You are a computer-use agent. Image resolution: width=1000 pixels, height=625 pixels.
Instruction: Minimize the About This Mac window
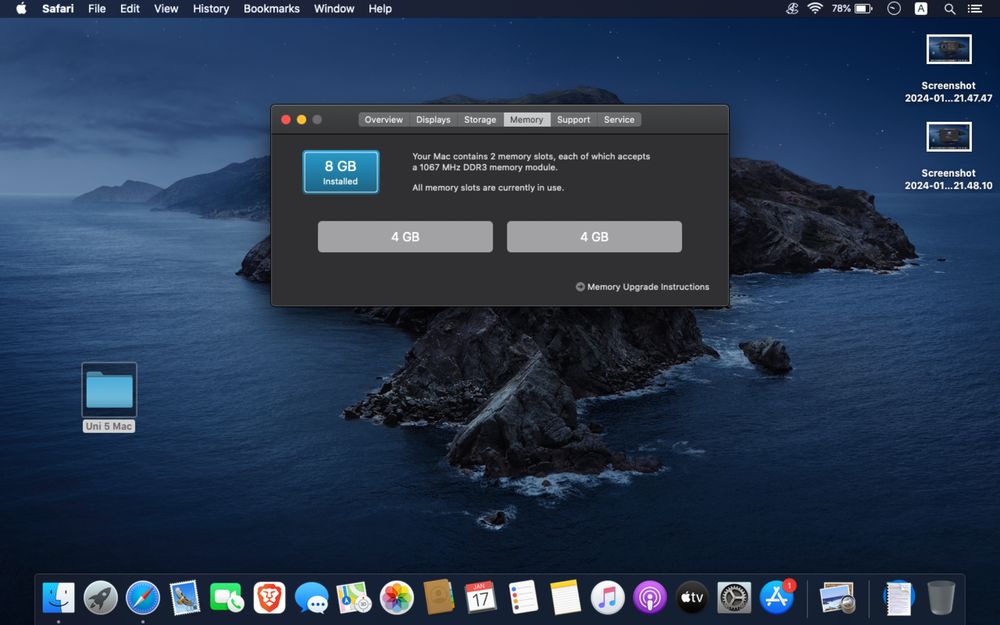[302, 119]
